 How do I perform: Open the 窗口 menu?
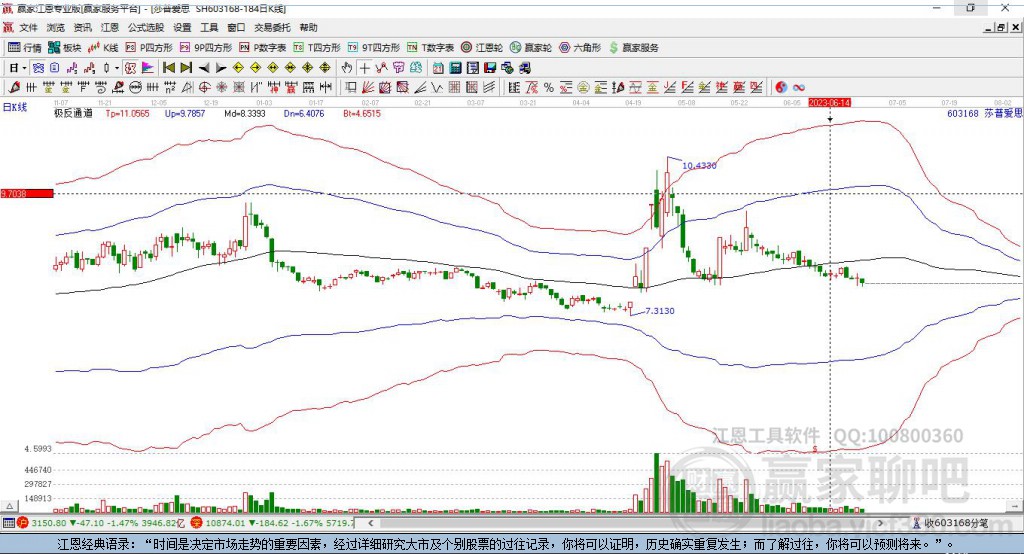236,27
